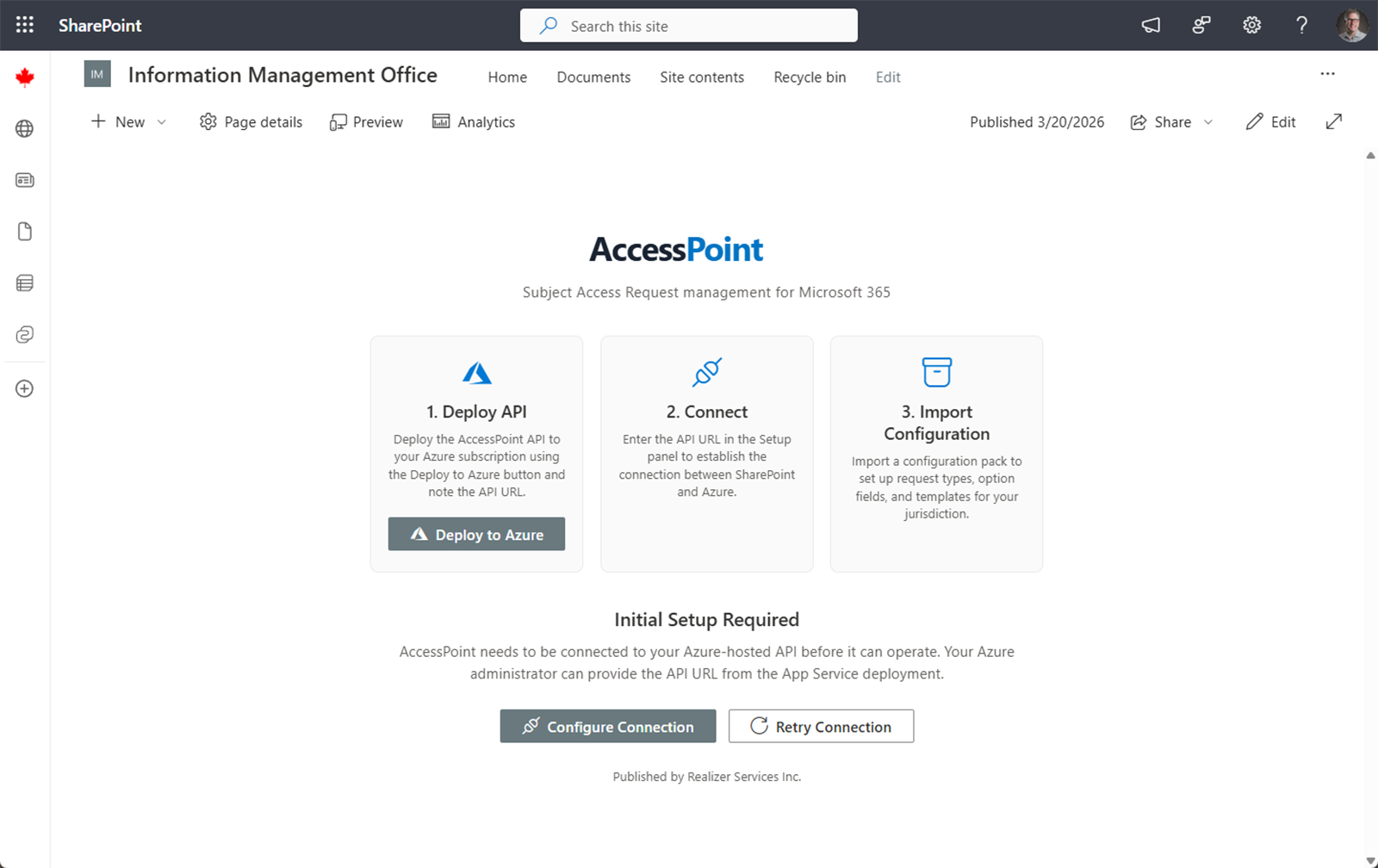Switch to the Documents tab

(x=593, y=77)
